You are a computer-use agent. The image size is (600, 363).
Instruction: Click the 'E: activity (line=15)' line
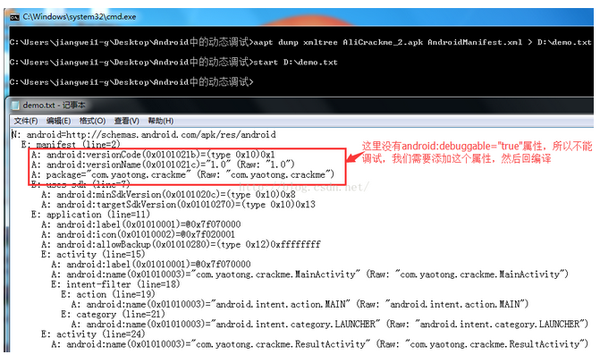point(93,254)
